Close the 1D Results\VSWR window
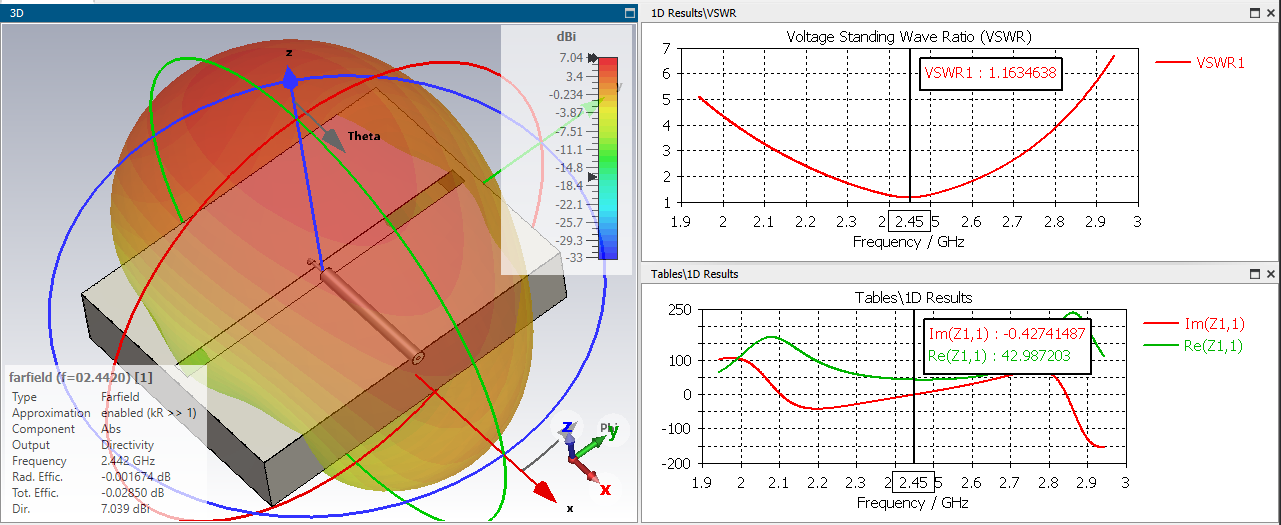This screenshot has height=525, width=1281. (x=1271, y=12)
